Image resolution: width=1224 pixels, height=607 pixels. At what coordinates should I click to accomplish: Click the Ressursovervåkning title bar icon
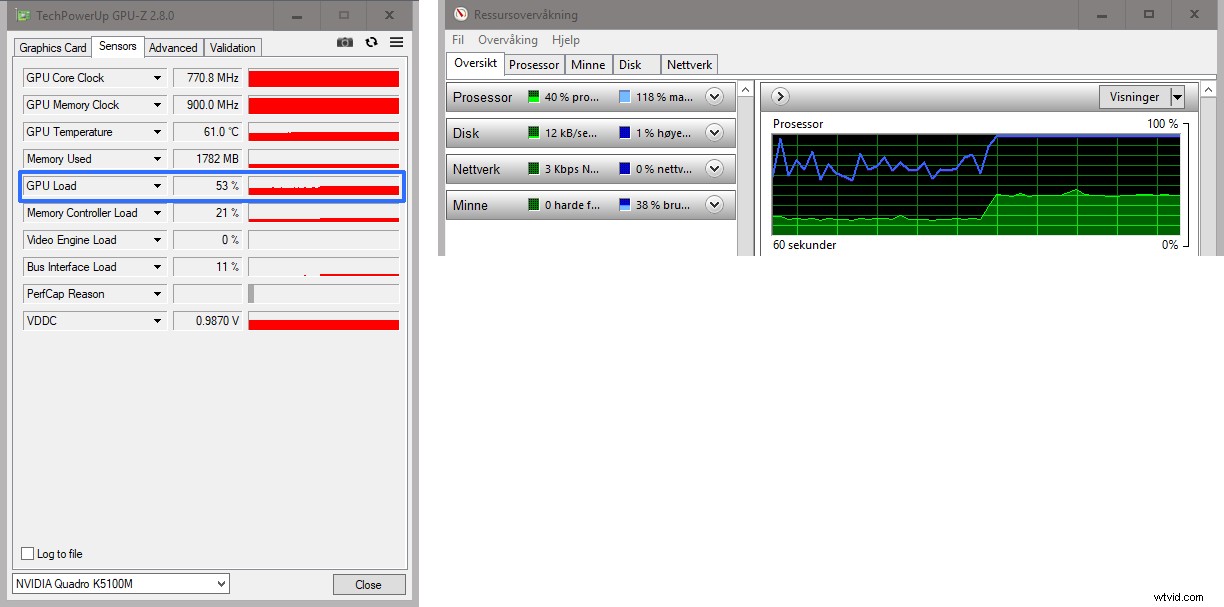coord(461,15)
